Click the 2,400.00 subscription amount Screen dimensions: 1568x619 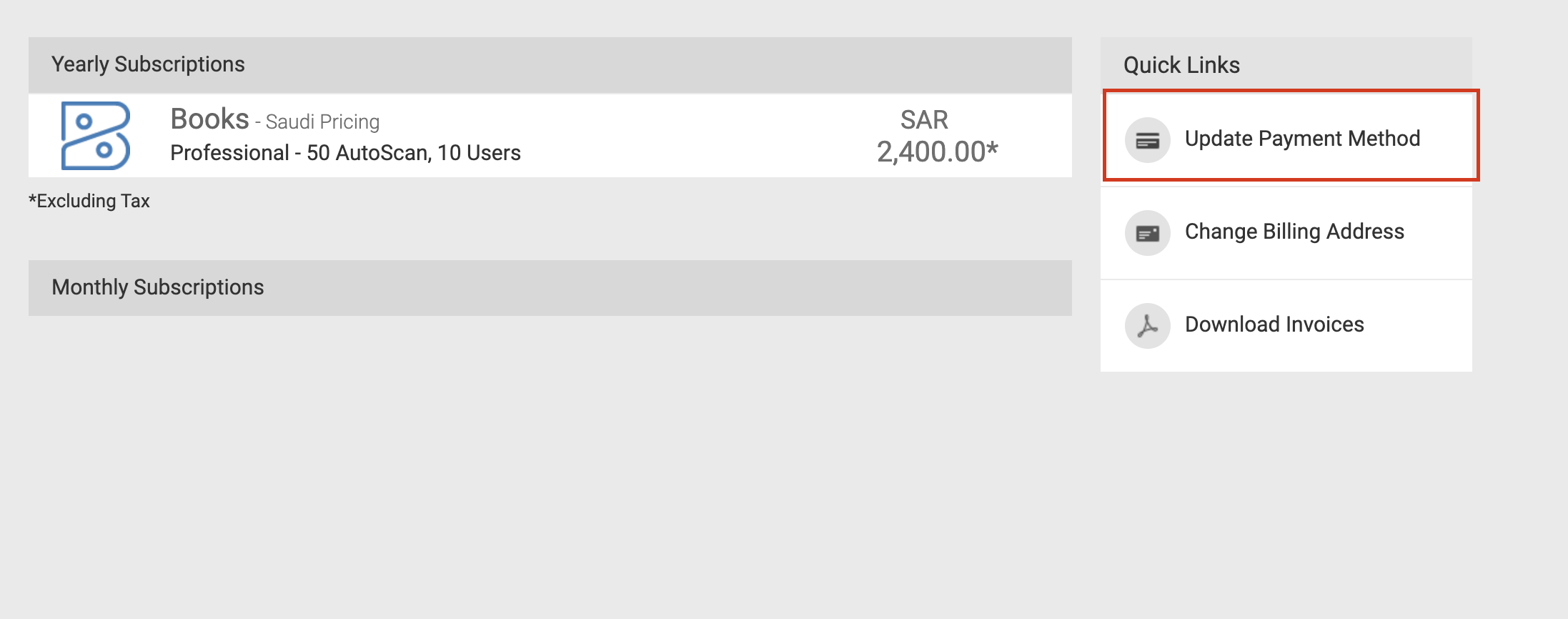(x=931, y=152)
